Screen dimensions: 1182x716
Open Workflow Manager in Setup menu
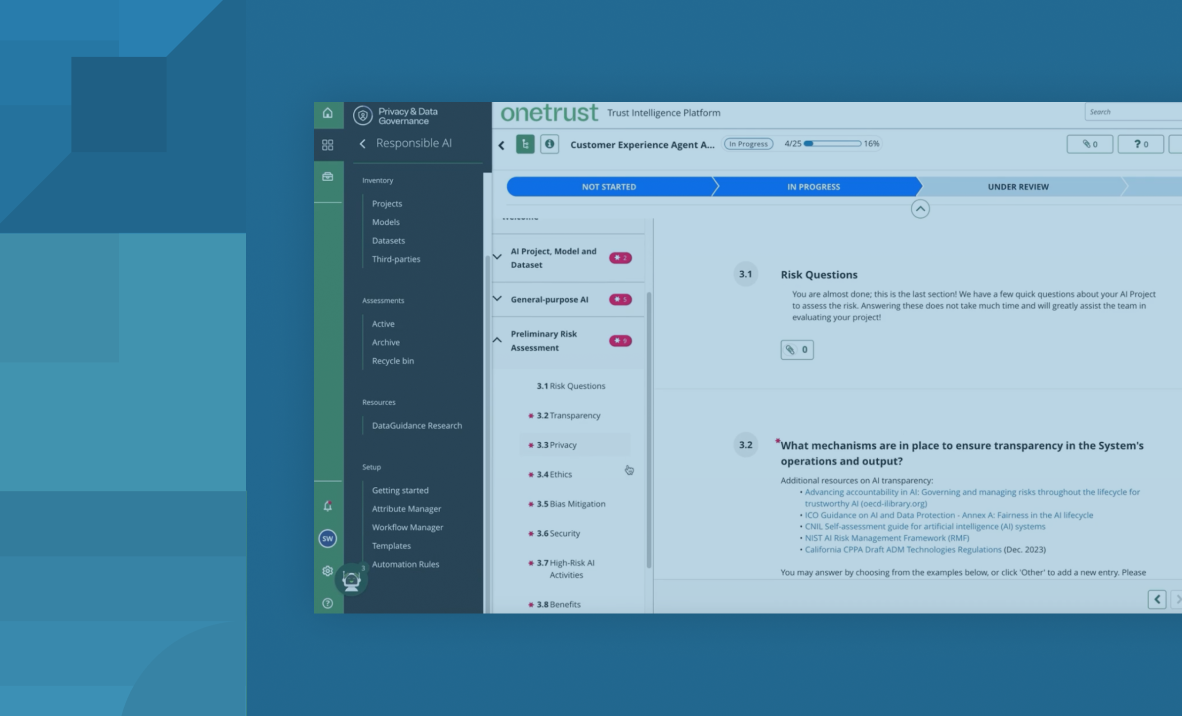click(407, 527)
